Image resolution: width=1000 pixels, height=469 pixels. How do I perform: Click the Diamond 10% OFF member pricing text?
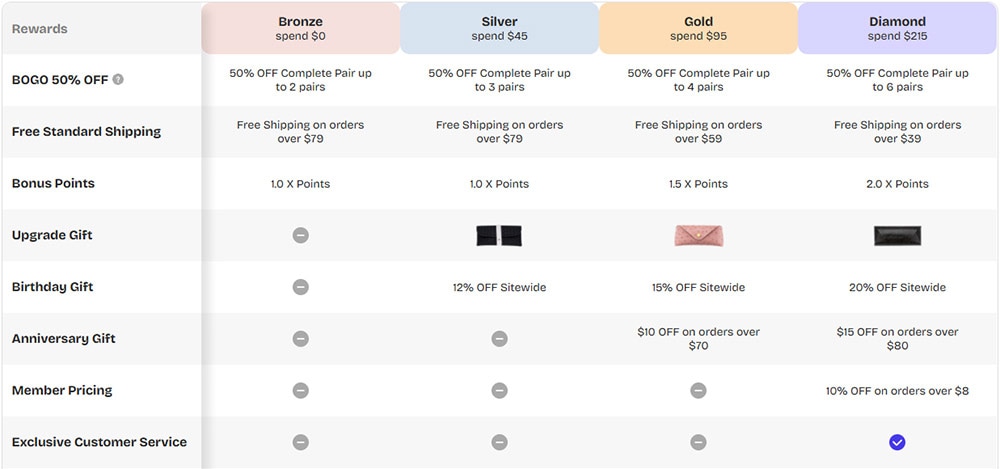coord(897,391)
